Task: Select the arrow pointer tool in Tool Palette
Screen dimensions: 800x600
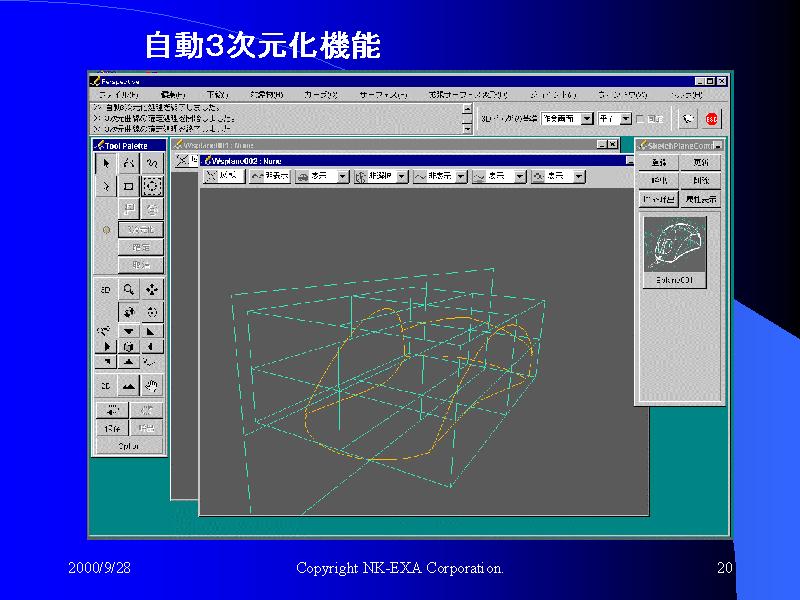Action: 106,162
